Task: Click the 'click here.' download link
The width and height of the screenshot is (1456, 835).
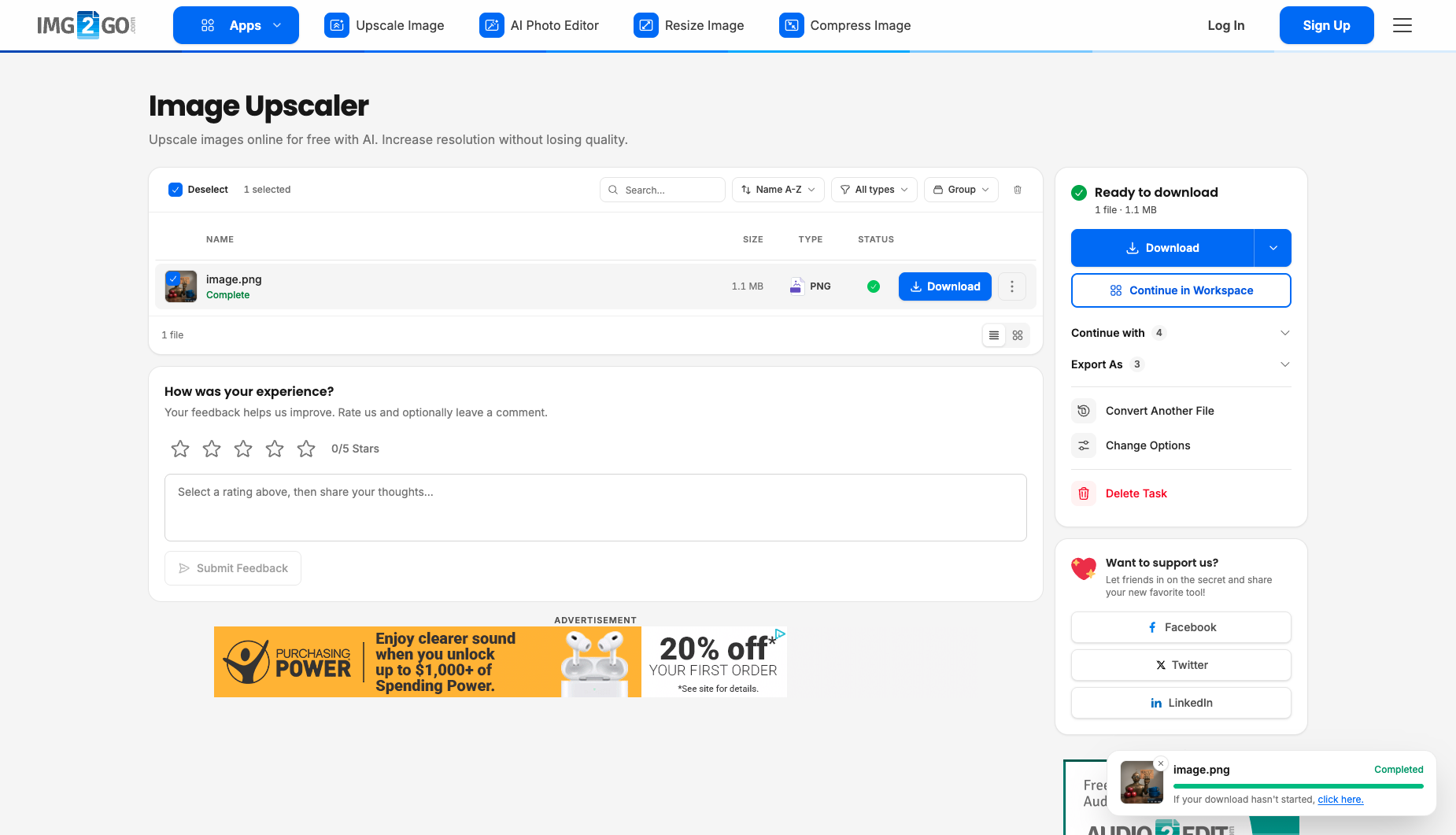Action: point(1340,800)
